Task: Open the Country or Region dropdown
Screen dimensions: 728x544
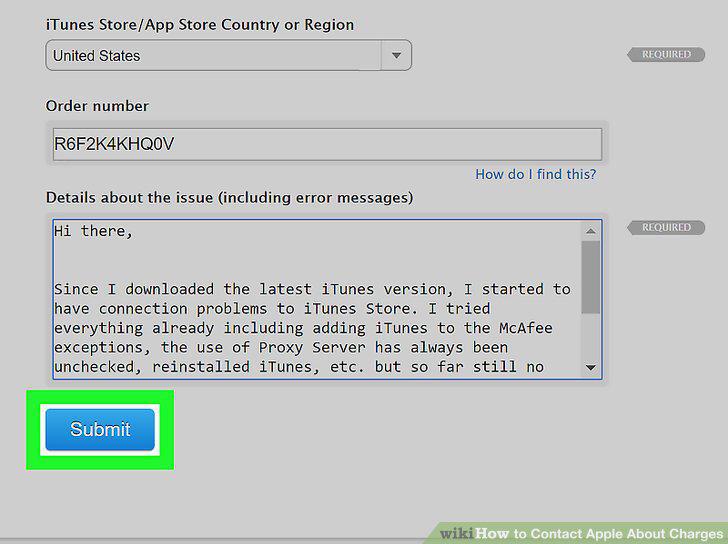Action: (x=228, y=55)
